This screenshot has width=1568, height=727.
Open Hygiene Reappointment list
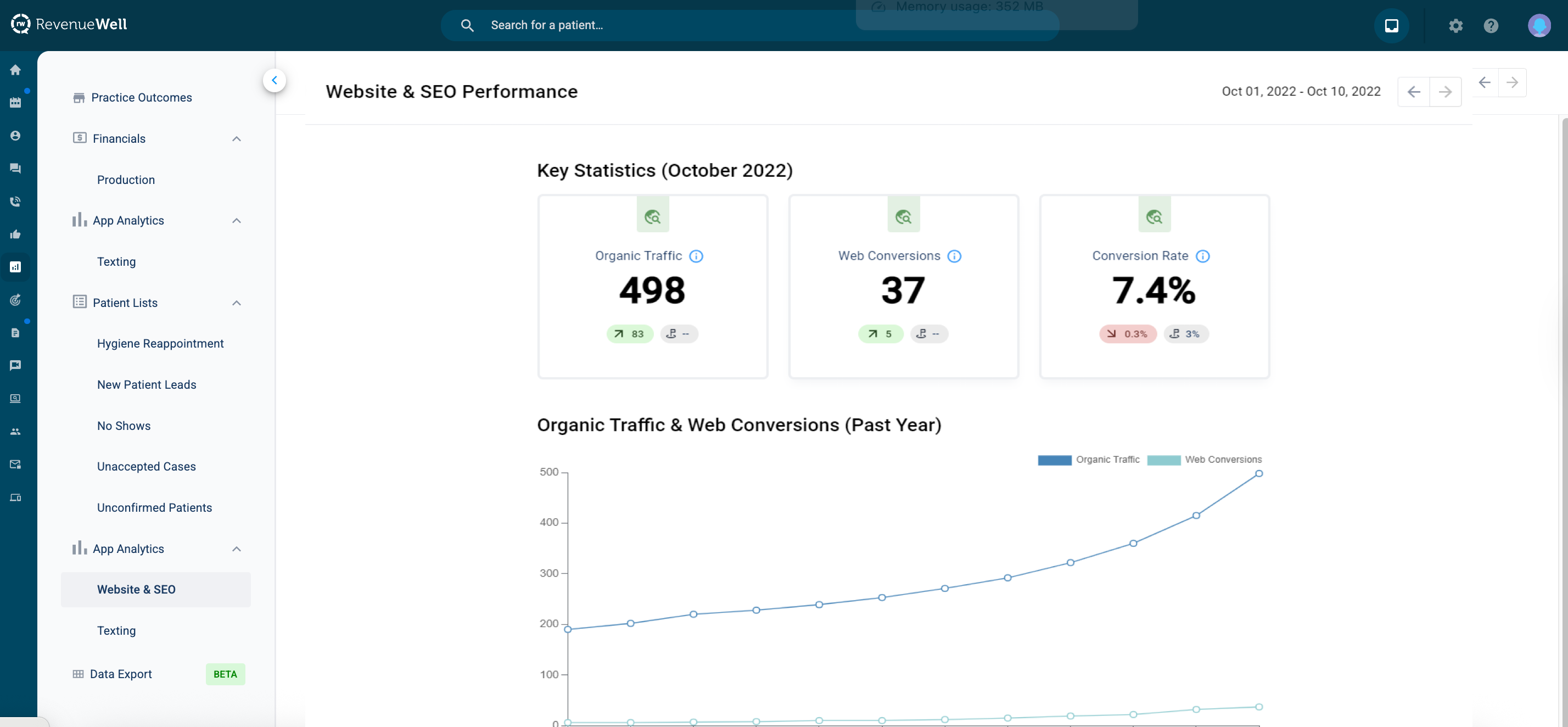(x=160, y=343)
